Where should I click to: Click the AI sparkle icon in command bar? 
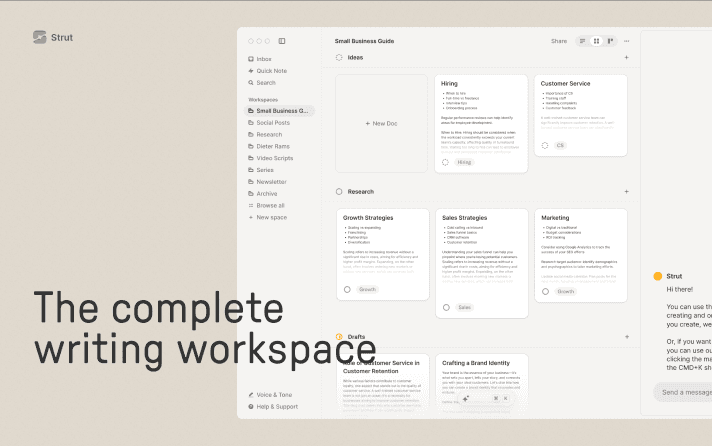click(465, 398)
